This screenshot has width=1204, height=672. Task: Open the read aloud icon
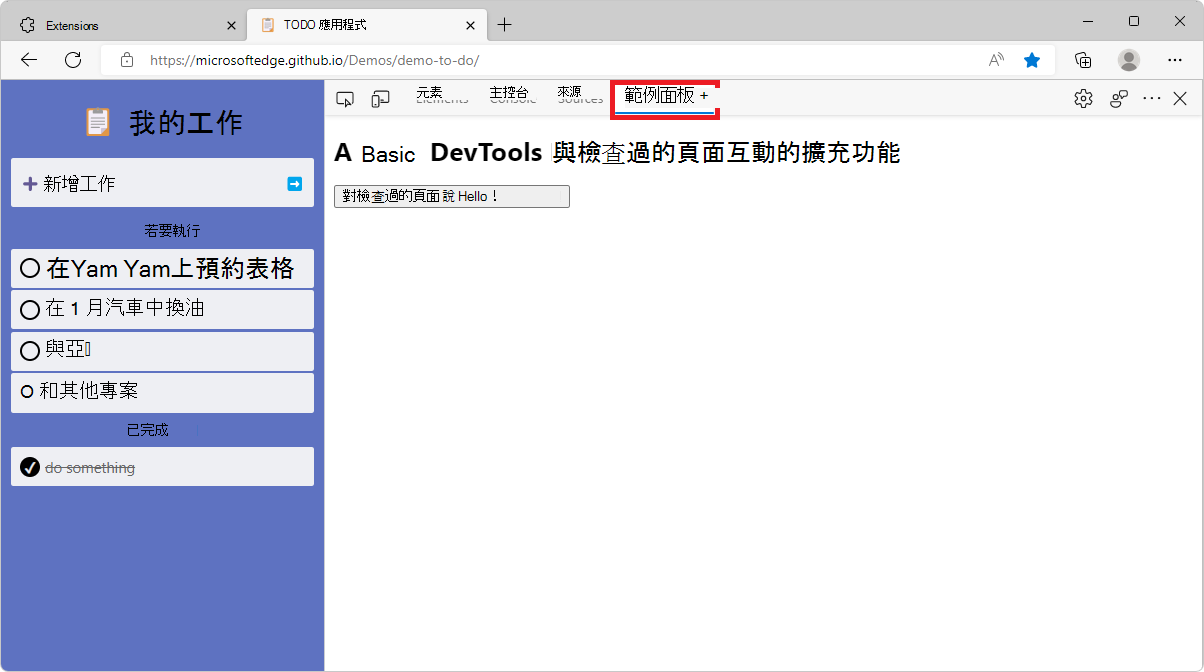[995, 60]
